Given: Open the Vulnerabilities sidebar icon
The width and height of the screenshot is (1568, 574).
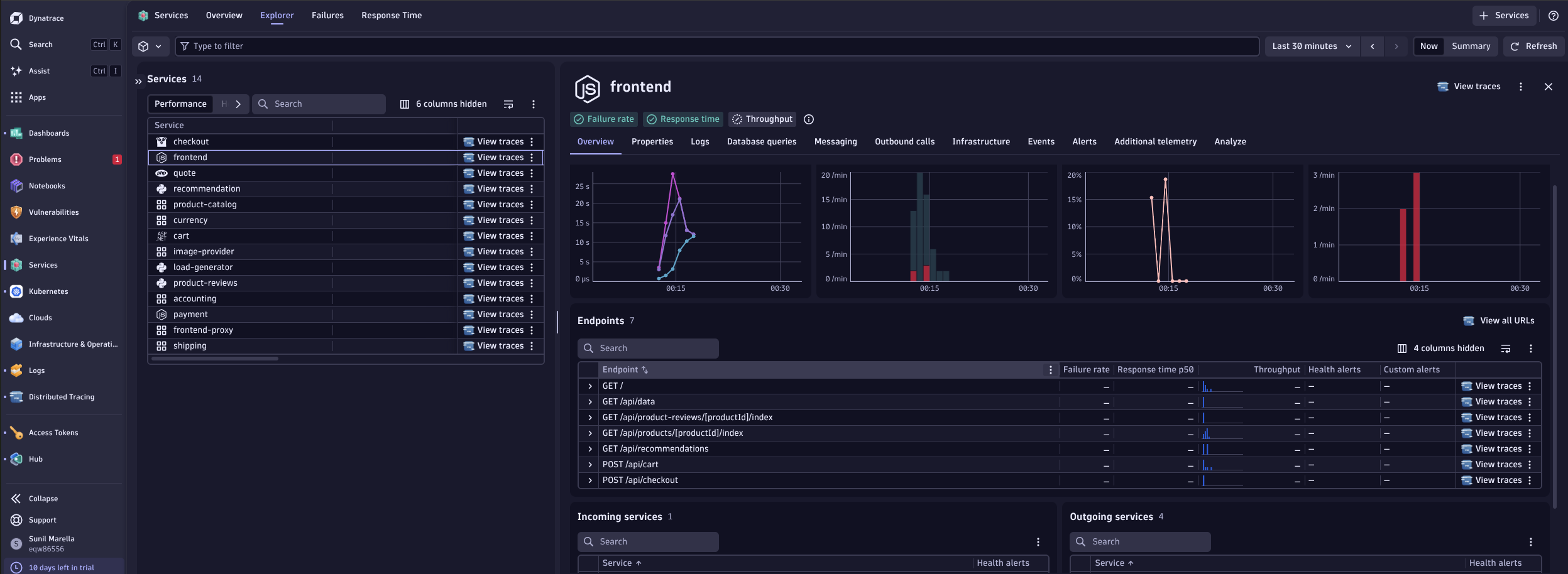Looking at the screenshot, I should coord(16,212).
